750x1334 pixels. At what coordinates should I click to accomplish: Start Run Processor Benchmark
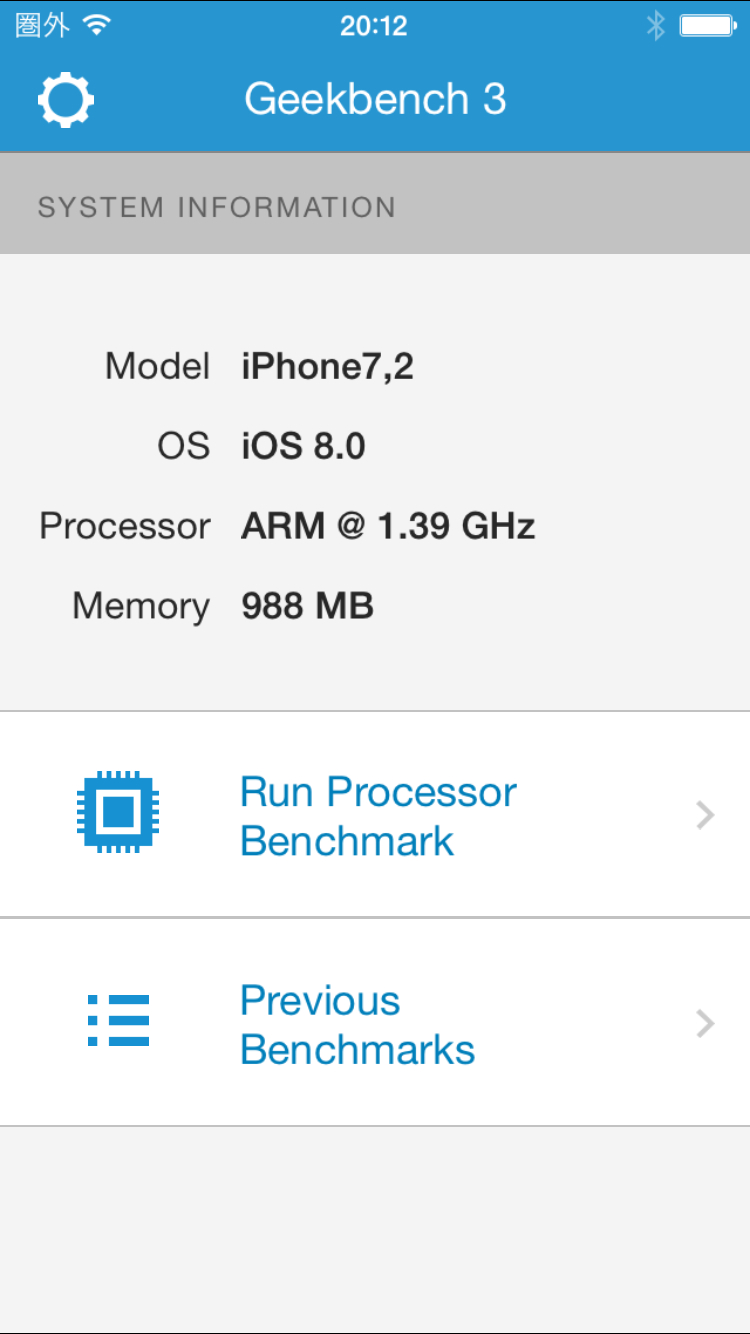pos(378,816)
